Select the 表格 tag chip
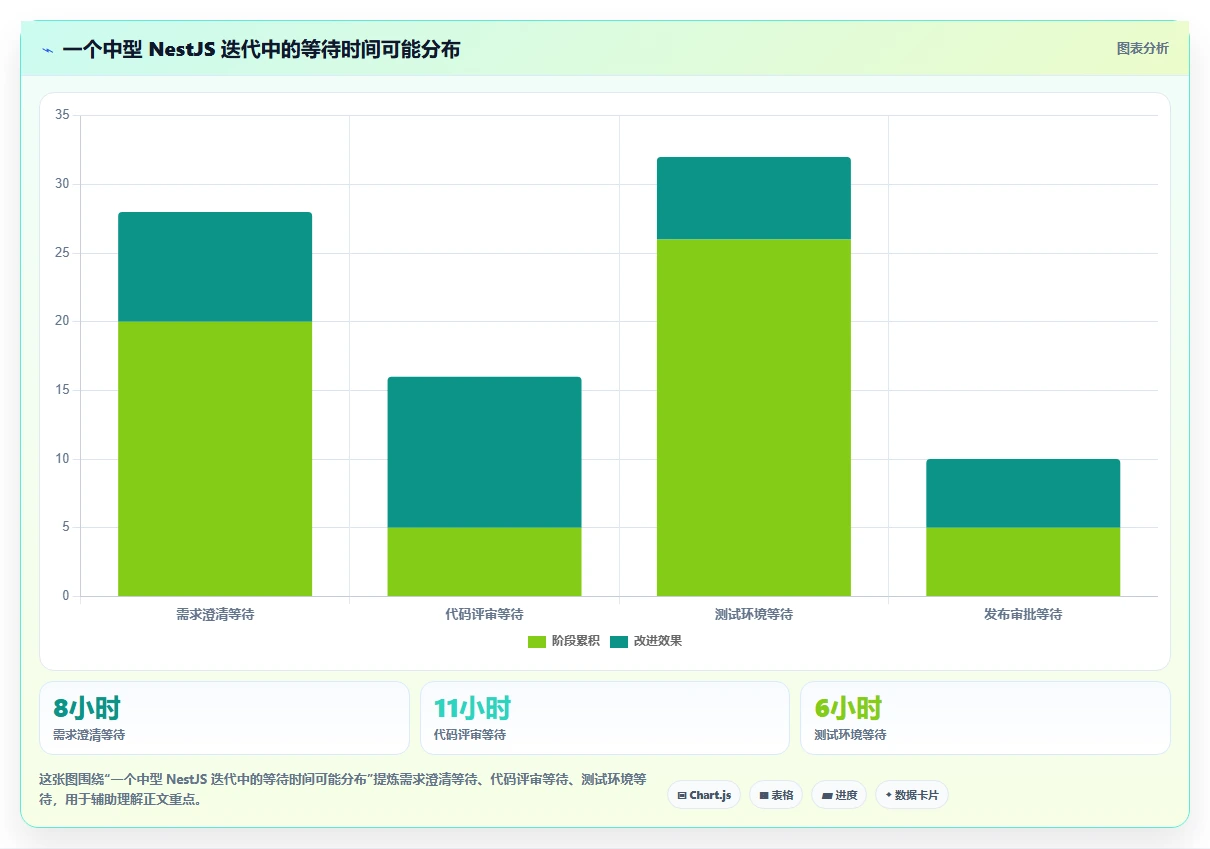Viewport: 1210px width, 849px height. (x=776, y=795)
